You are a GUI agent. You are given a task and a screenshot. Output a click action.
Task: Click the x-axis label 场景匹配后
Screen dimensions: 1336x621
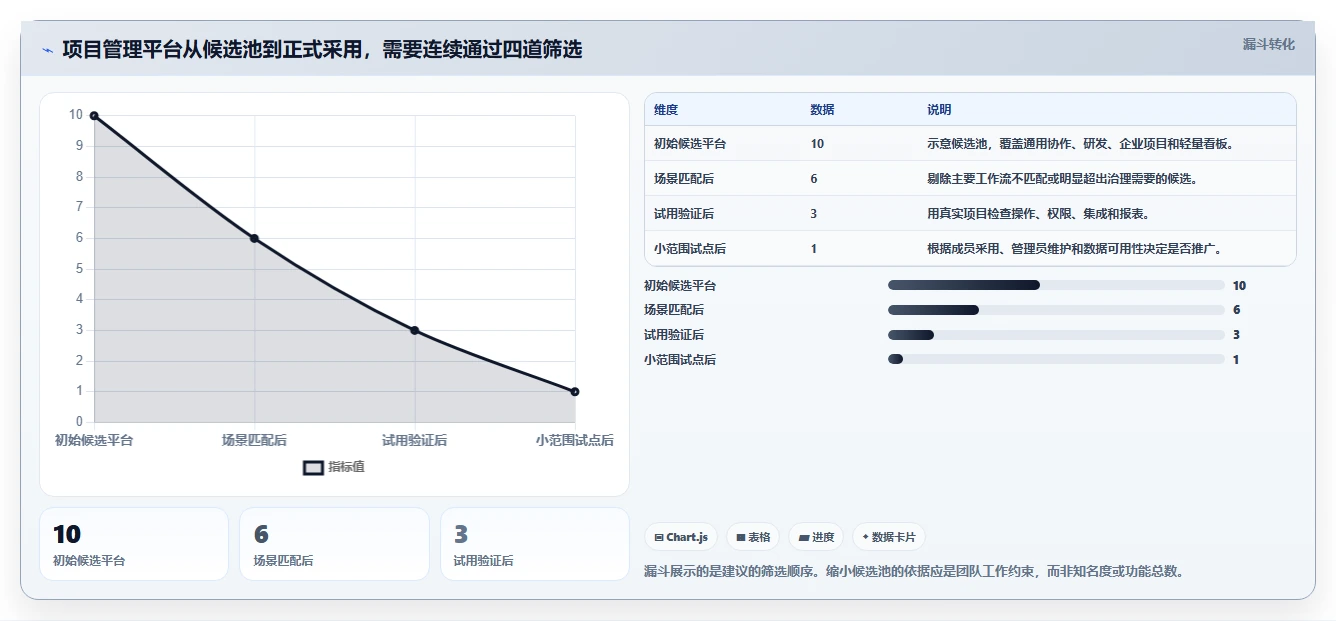[x=254, y=440]
